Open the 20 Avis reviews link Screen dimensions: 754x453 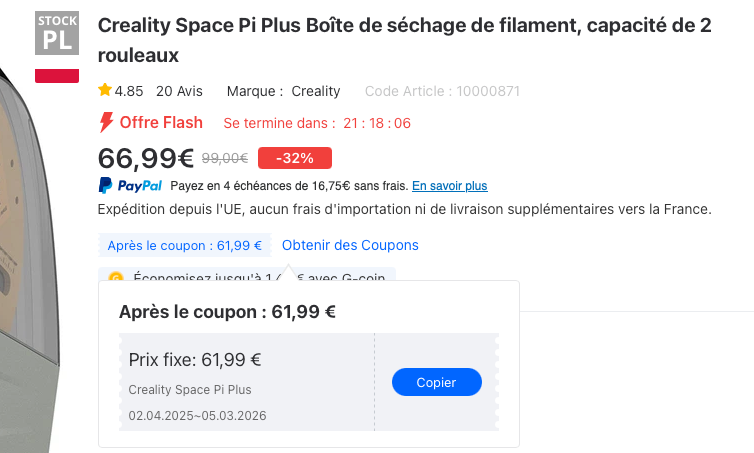tap(179, 91)
